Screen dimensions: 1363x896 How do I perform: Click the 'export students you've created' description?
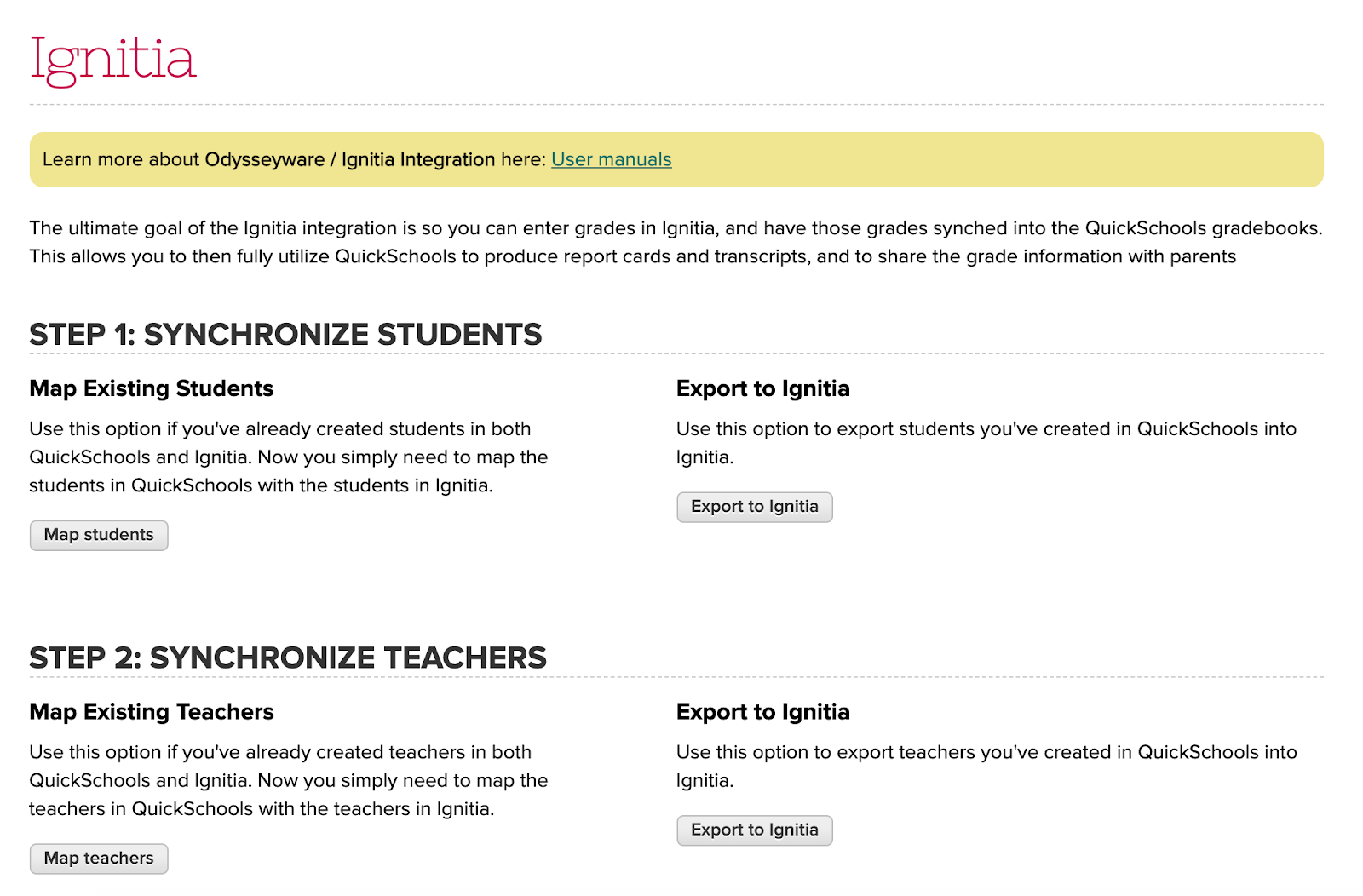(986, 443)
